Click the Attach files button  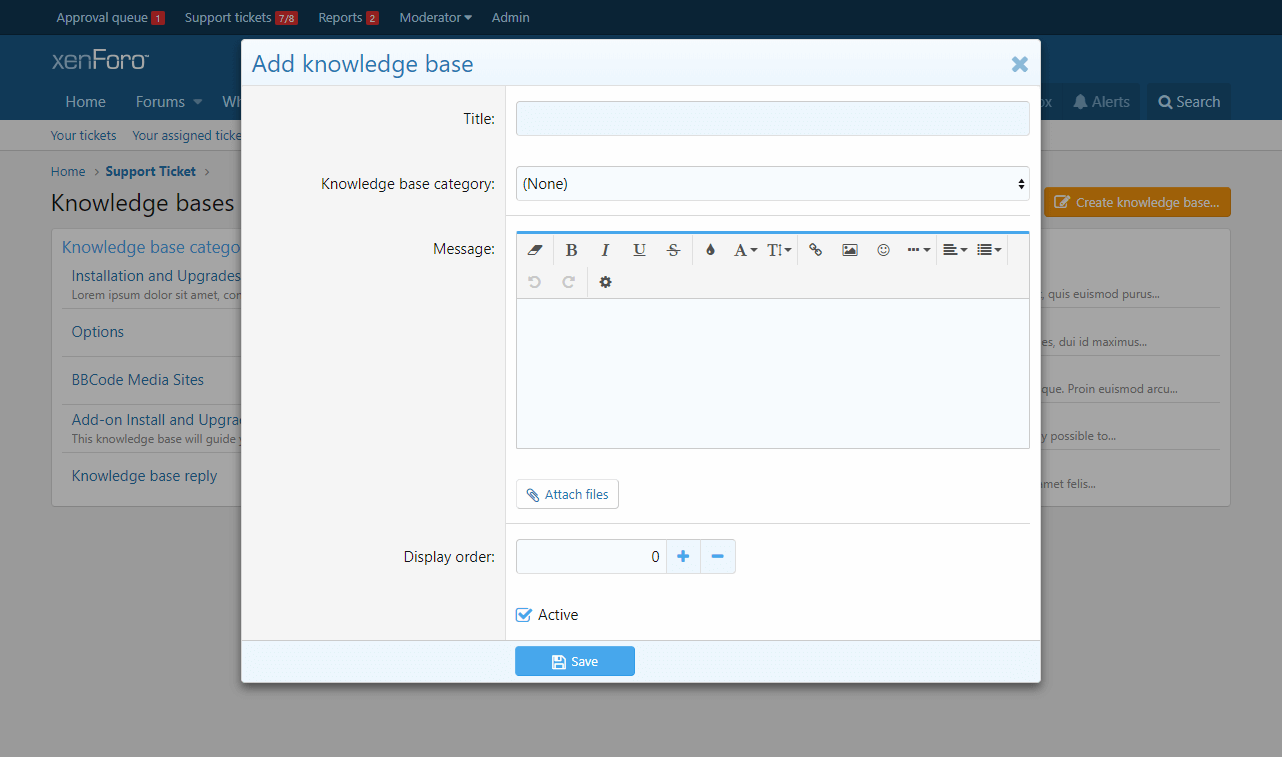pyautogui.click(x=567, y=494)
